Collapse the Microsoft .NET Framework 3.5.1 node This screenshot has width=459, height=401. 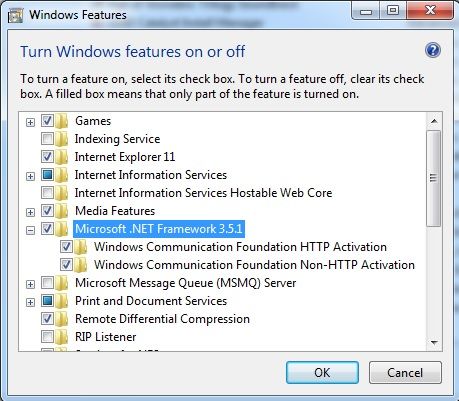[x=30, y=230]
